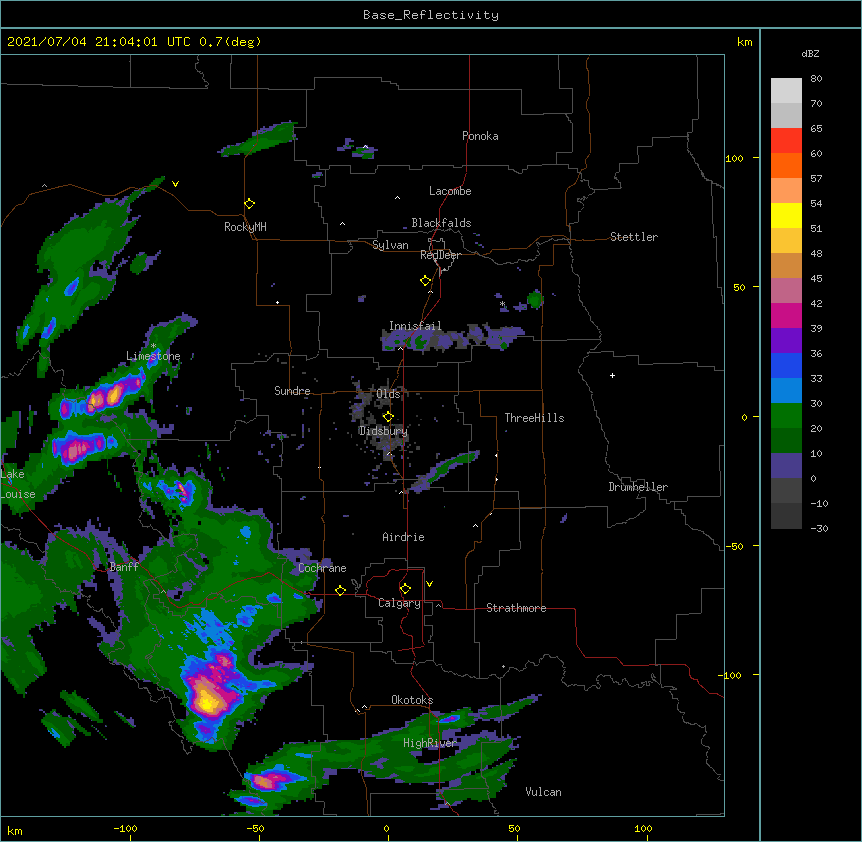Pick the purple 36-39 dBZ swatch
This screenshot has height=842, width=862.
pyautogui.click(x=786, y=341)
